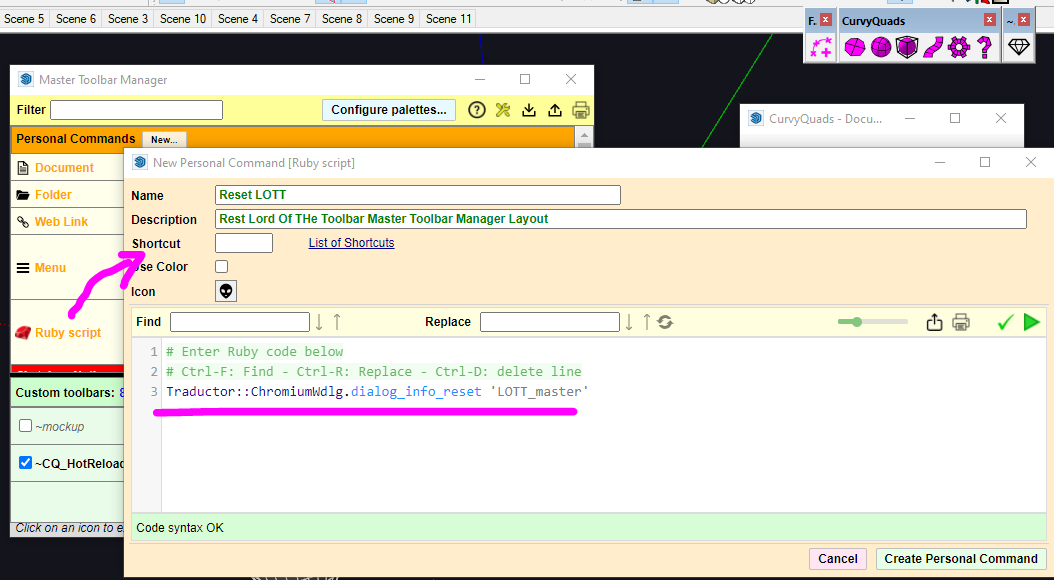Screen dimensions: 1054x580
Task: Open CurvyQuads help question mark icon
Action: point(984,47)
